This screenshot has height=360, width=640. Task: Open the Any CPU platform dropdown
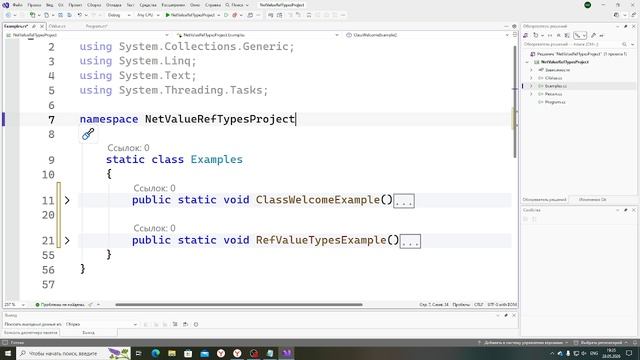pyautogui.click(x=148, y=15)
